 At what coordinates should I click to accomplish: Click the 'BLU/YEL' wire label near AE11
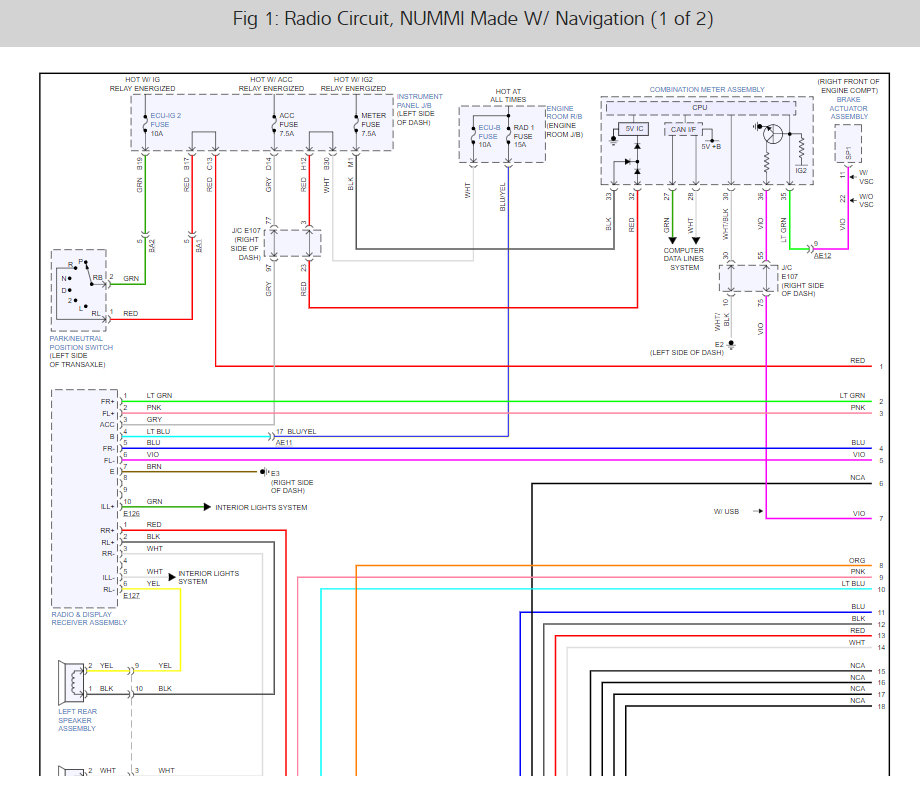click(302, 431)
